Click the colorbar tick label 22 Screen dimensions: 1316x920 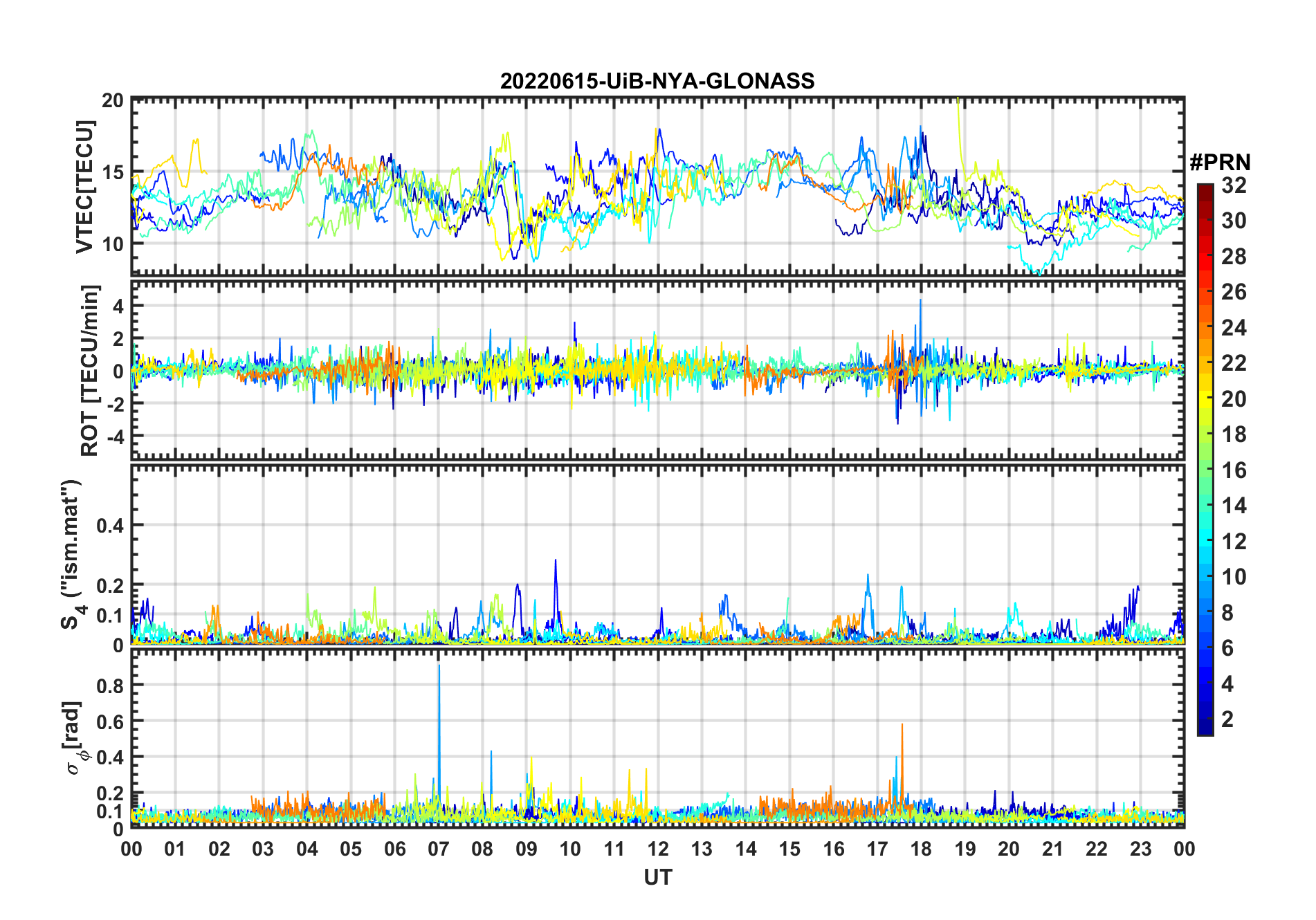[x=1234, y=363]
